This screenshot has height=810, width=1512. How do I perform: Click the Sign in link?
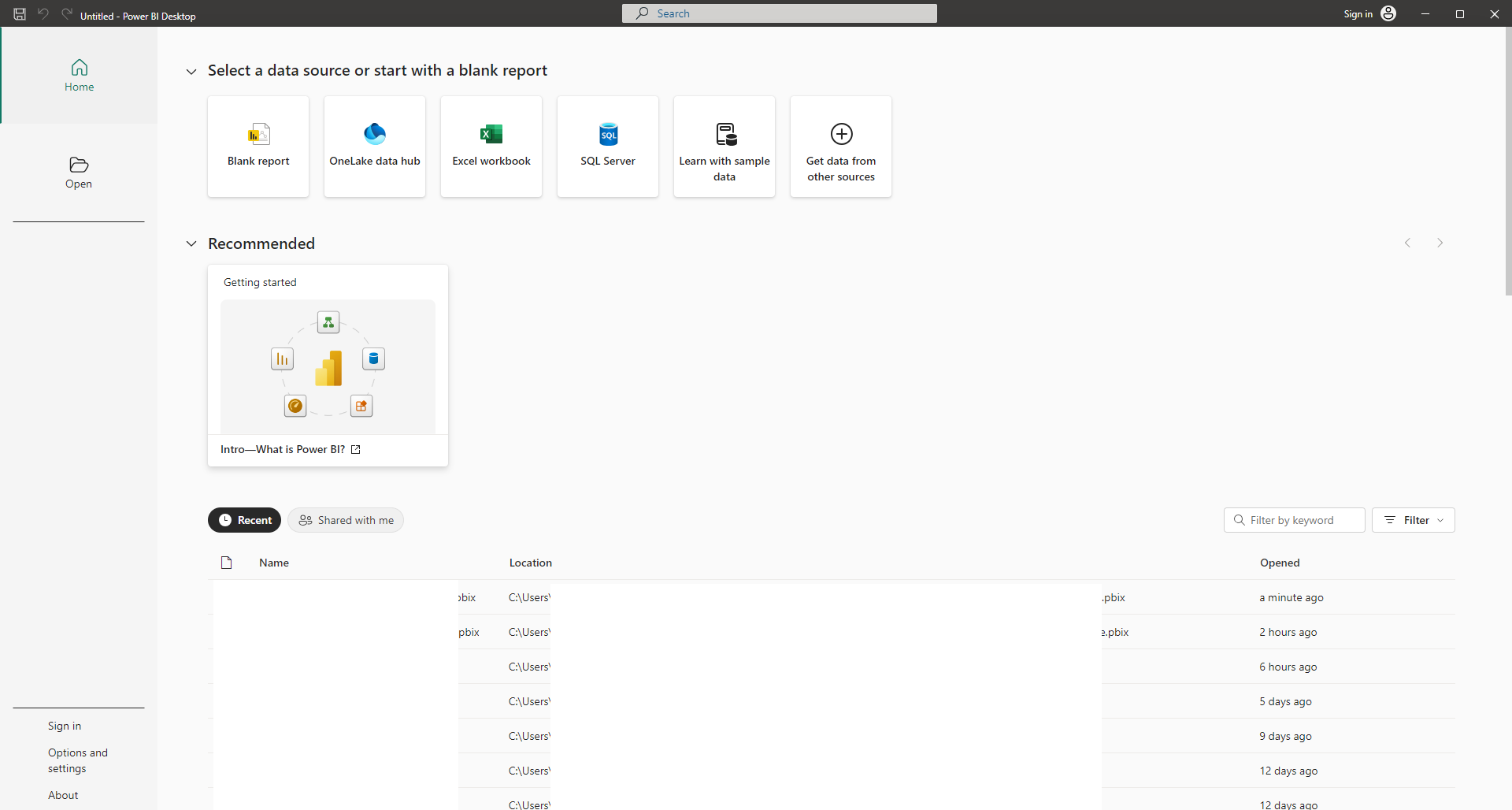[65, 726]
